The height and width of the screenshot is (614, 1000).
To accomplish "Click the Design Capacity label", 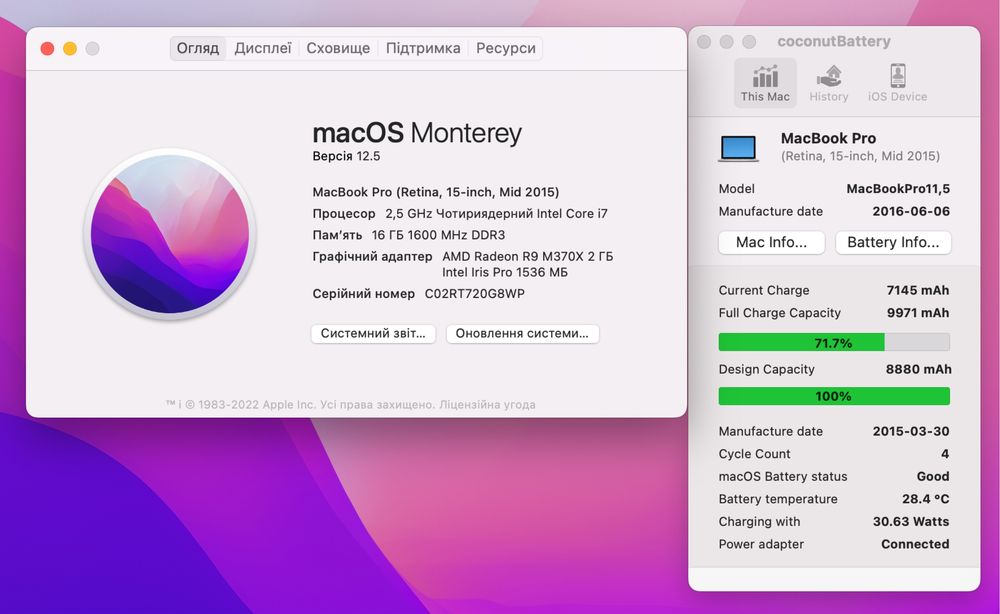I will coord(767,369).
